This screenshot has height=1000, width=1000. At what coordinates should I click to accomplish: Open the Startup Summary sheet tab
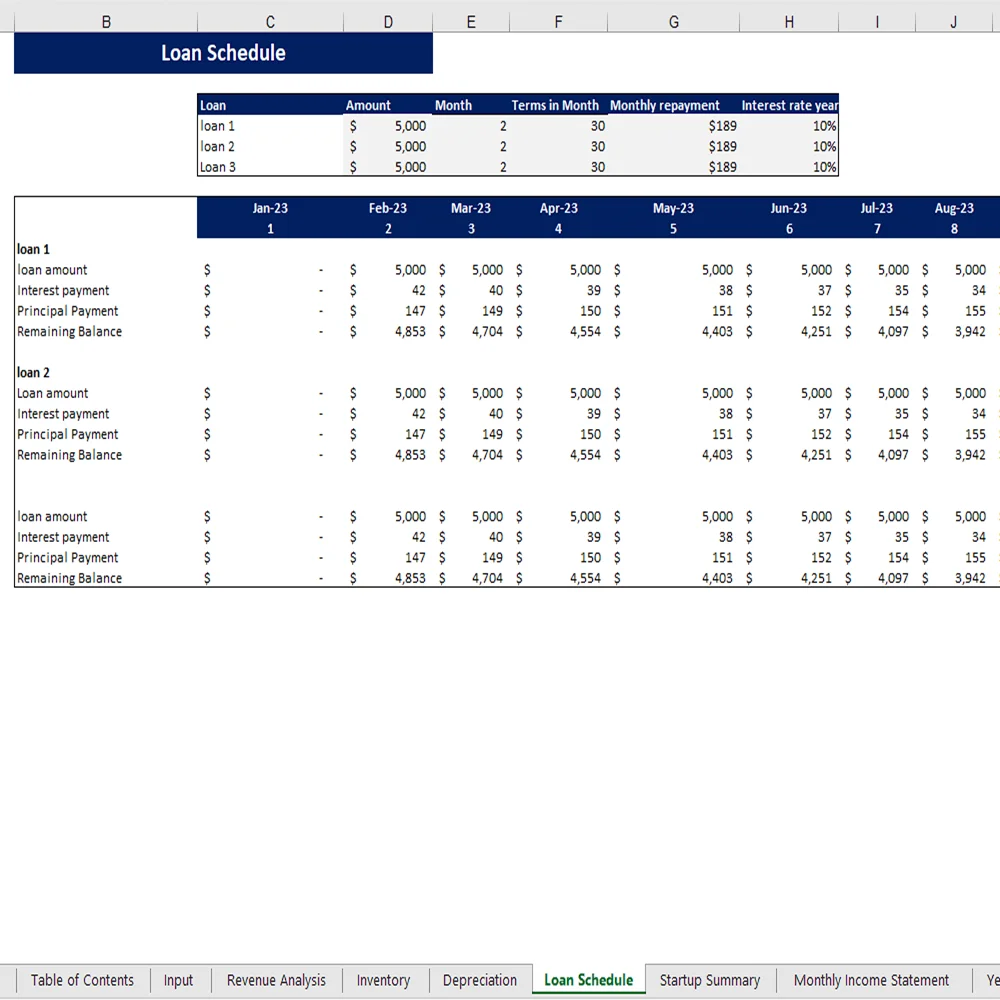710,980
